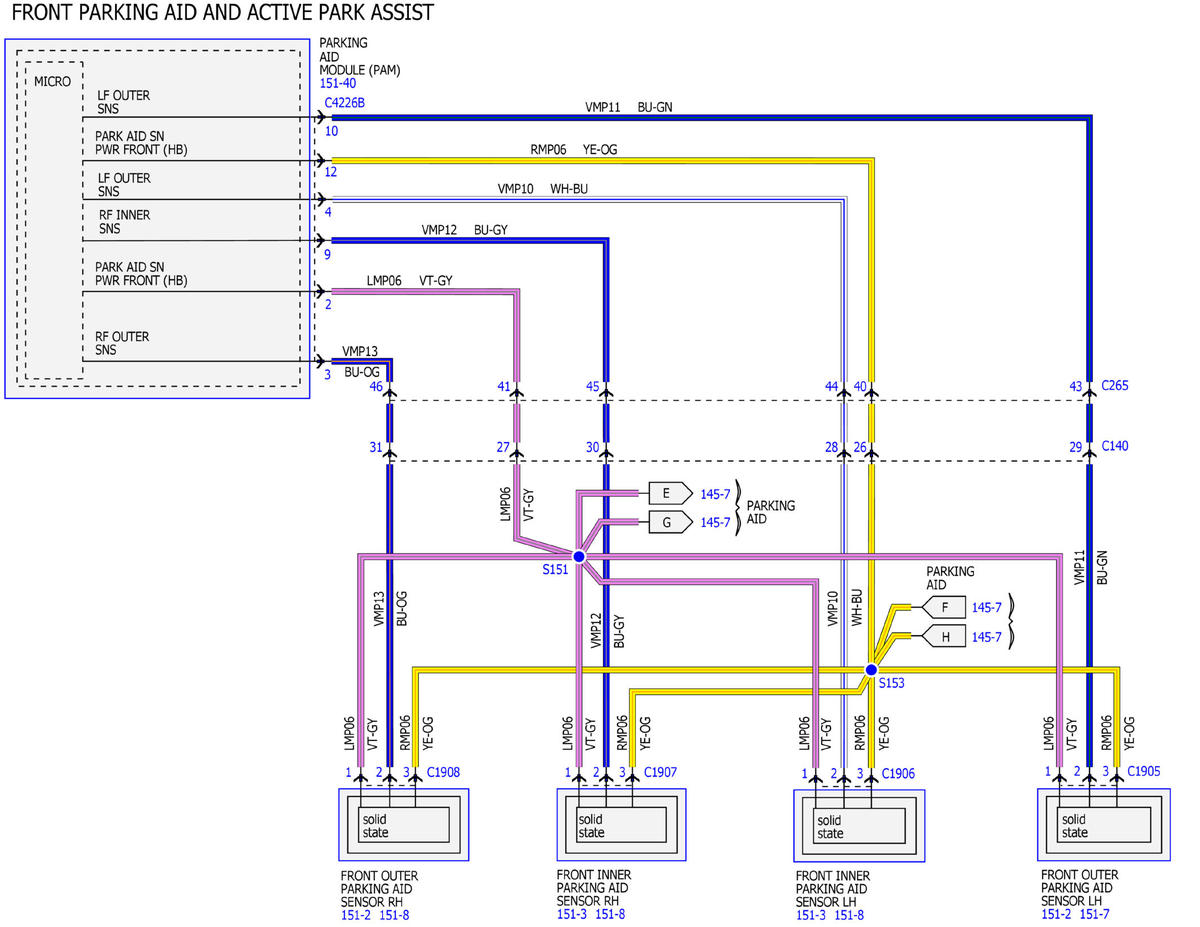Screen dimensions: 1200x927
Task: Click off-page connector E
Action: click(x=670, y=493)
